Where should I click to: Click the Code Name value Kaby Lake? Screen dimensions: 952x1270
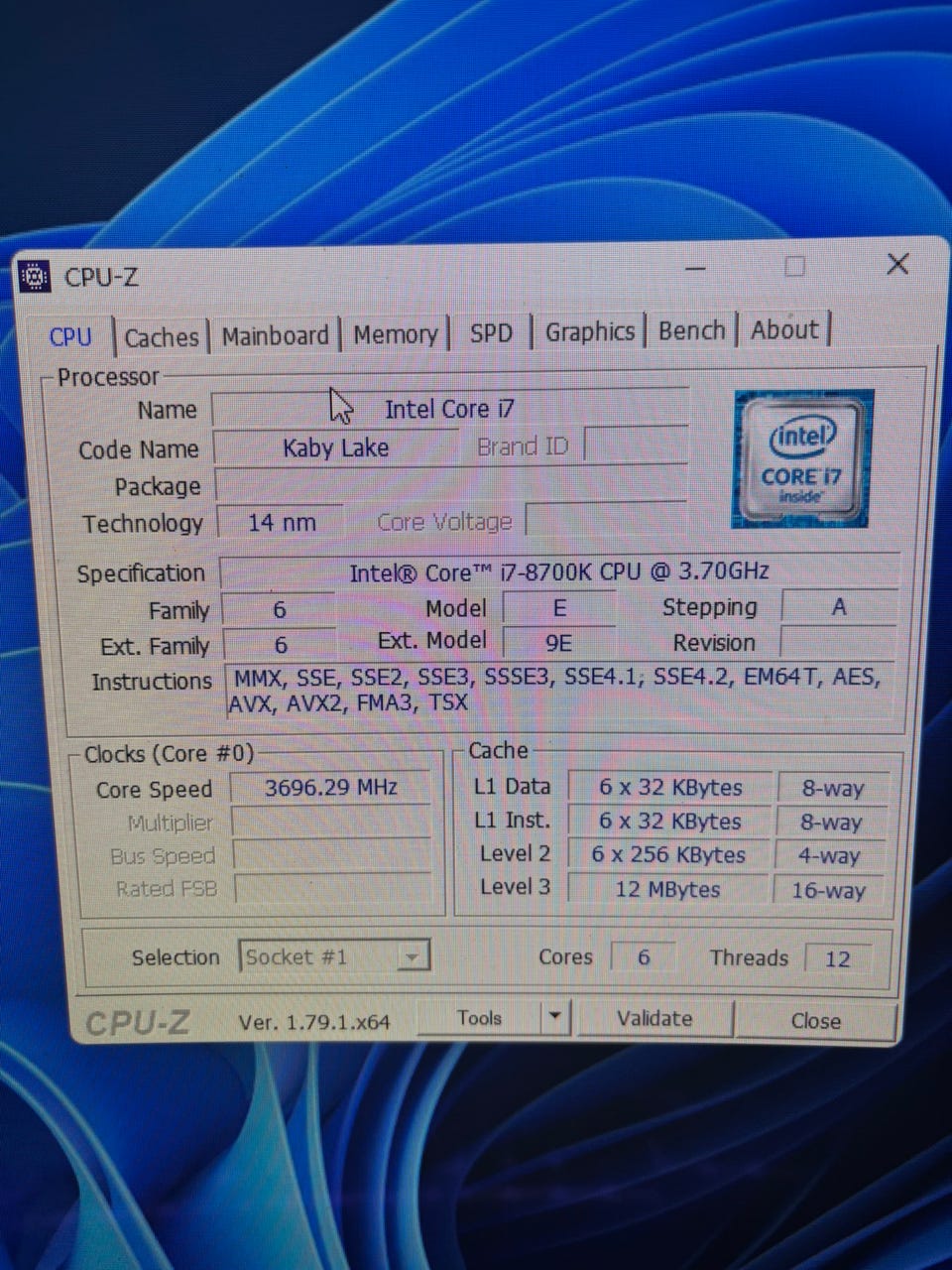[x=336, y=447]
